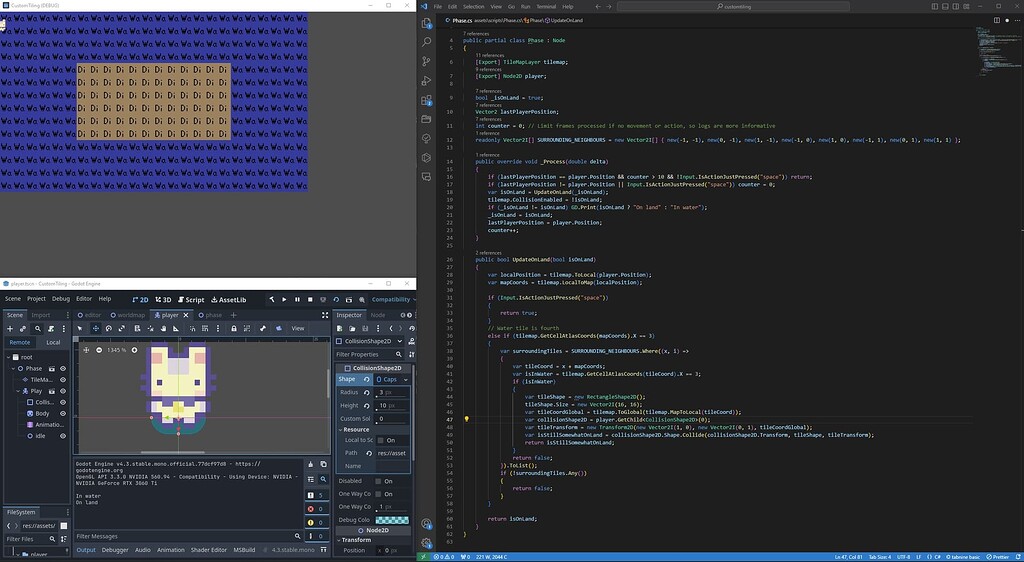Switch to phase scene tab
This screenshot has width=1024, height=562.
click(x=210, y=315)
